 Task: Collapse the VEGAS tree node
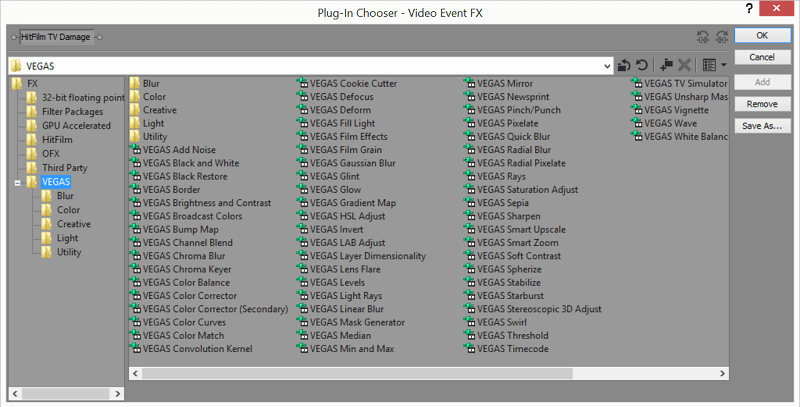pyautogui.click(x=17, y=183)
